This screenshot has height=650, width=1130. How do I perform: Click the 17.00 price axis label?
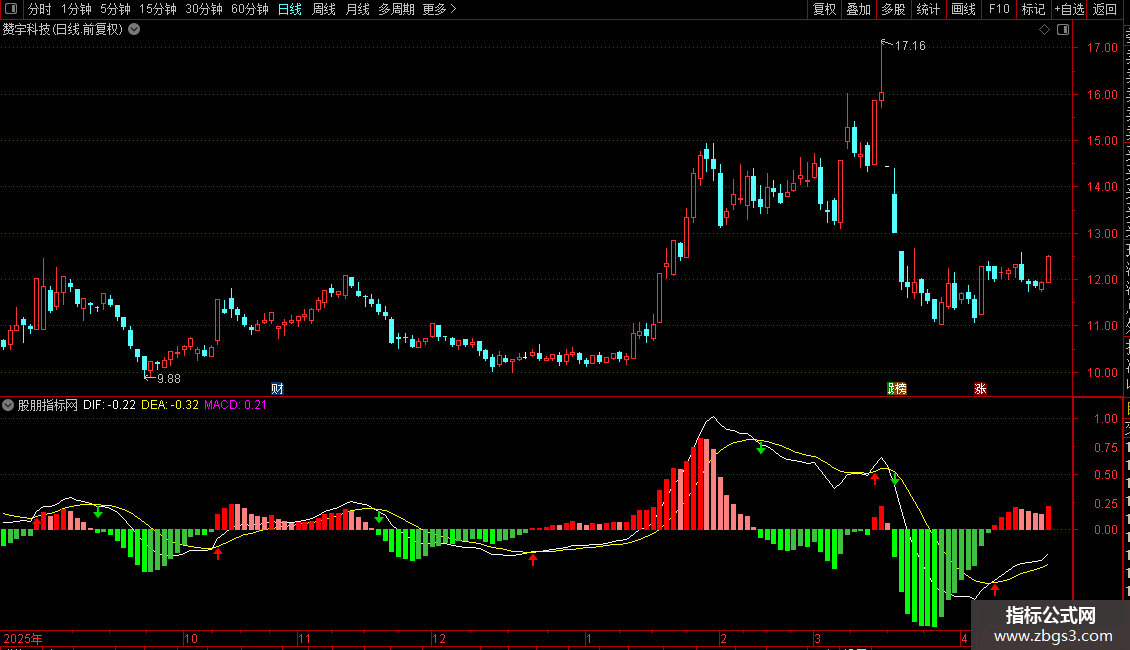point(1102,48)
